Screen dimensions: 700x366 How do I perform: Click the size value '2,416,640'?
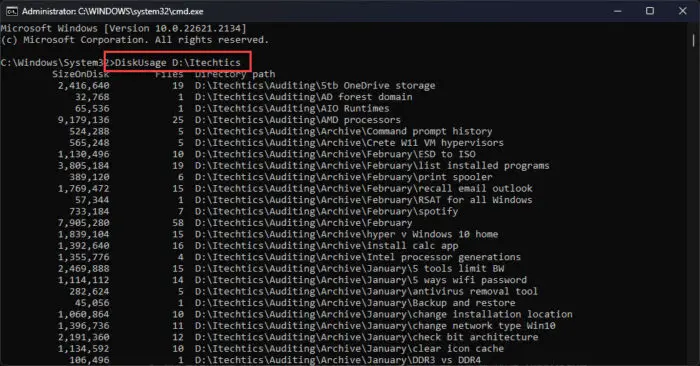[83, 85]
